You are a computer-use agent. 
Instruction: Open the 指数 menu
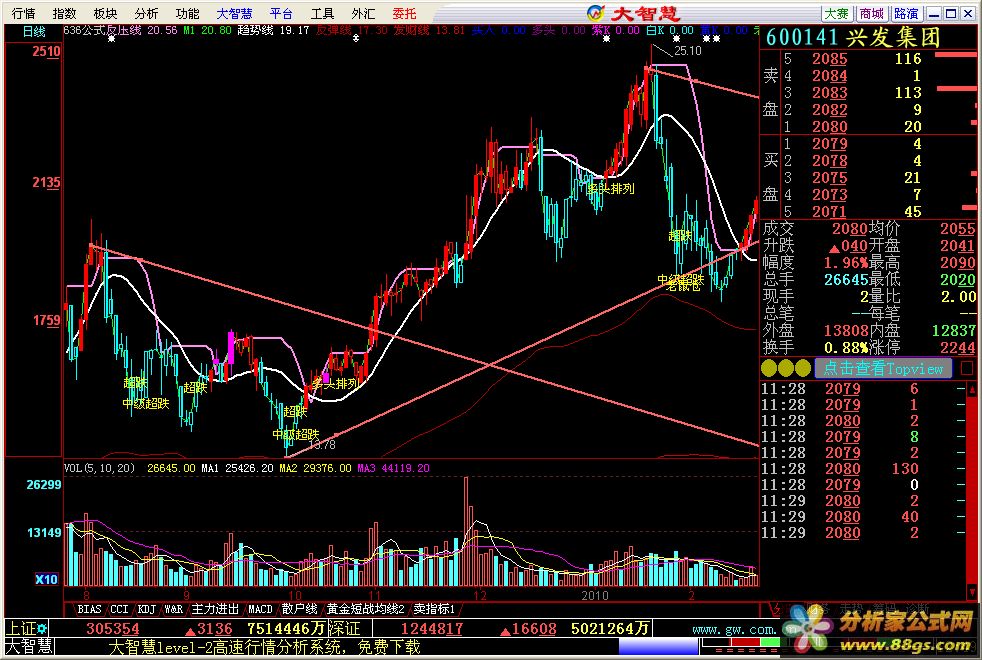point(64,13)
